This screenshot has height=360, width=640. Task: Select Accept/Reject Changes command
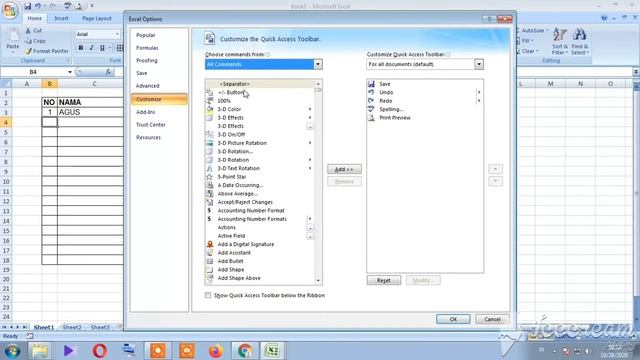coord(260,202)
